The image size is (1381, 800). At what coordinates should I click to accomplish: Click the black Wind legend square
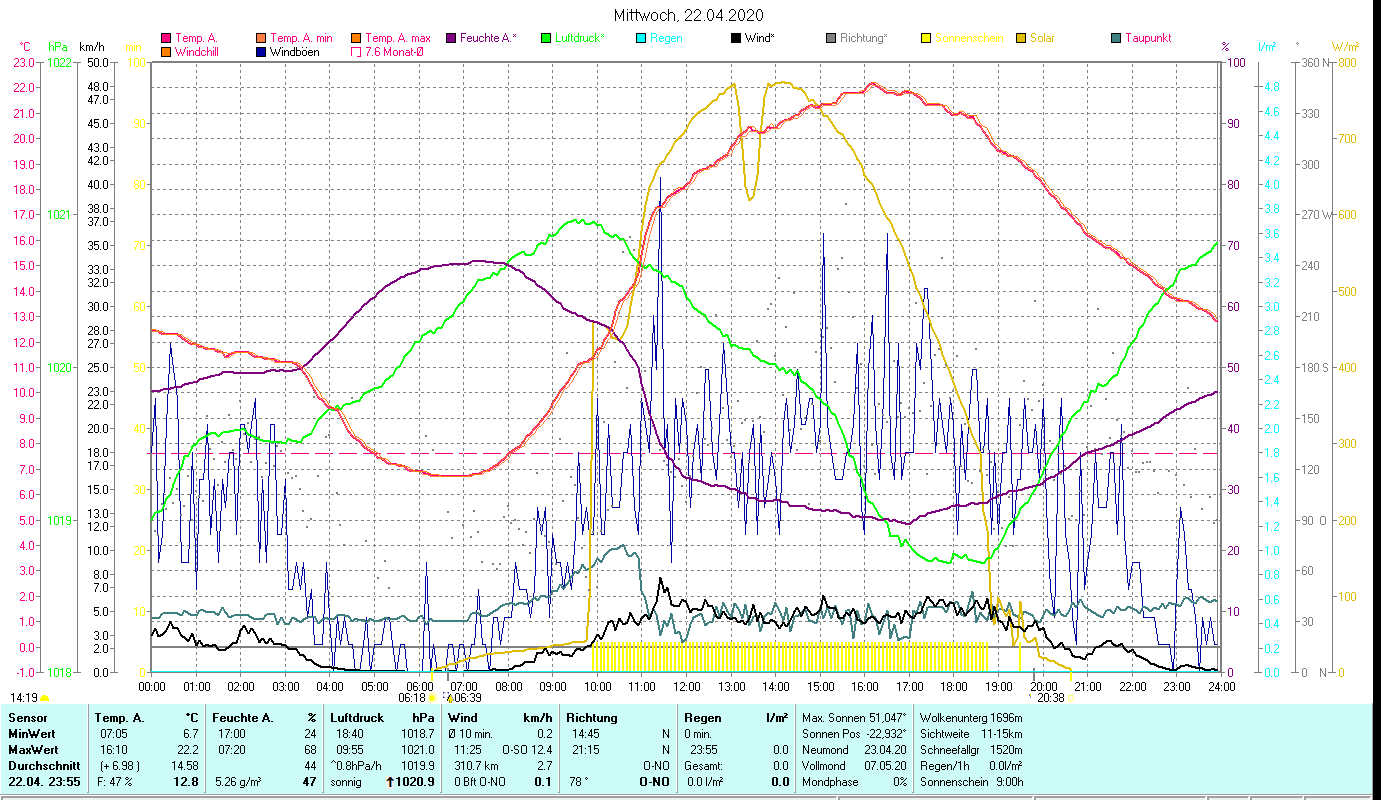736,39
